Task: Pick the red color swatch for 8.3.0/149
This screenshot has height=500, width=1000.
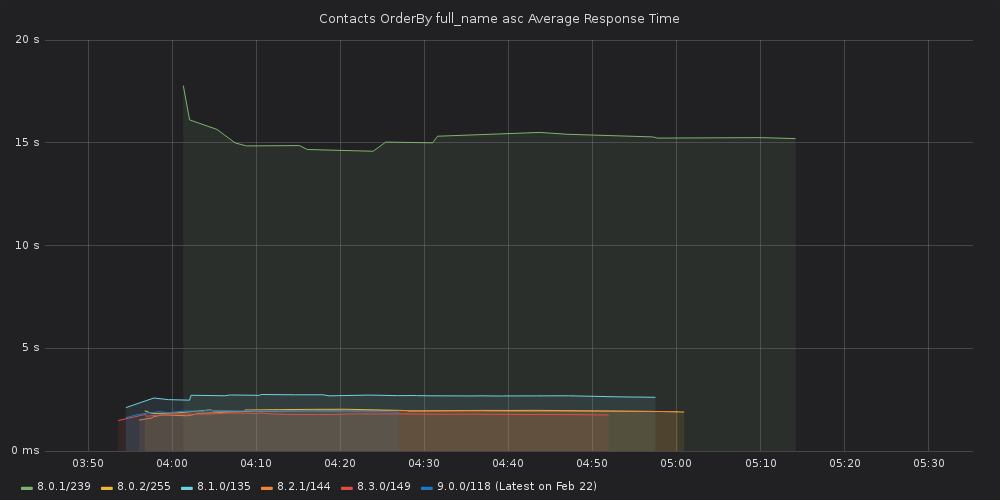Action: (347, 487)
